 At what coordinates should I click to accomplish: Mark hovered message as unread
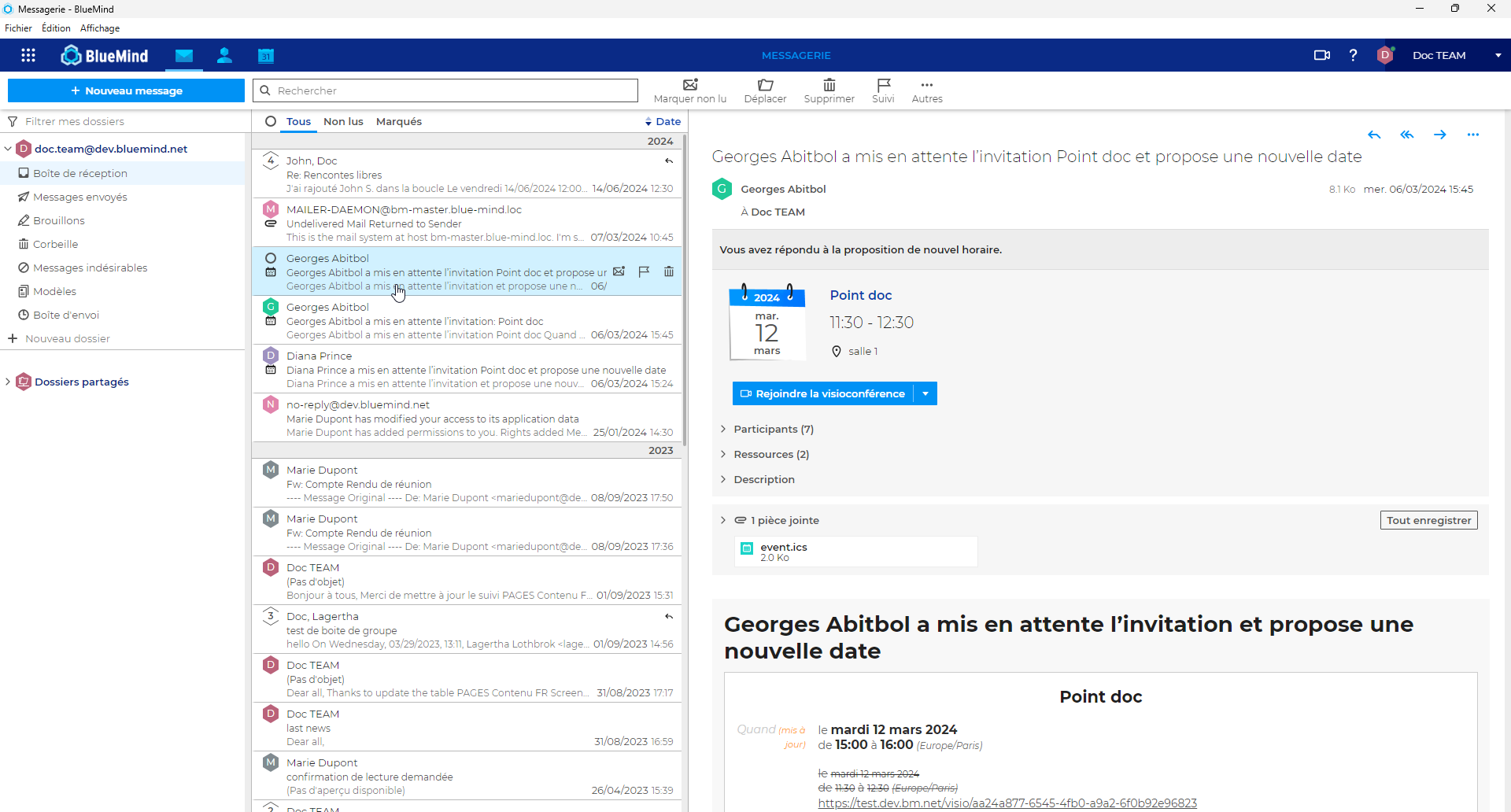[x=619, y=271]
